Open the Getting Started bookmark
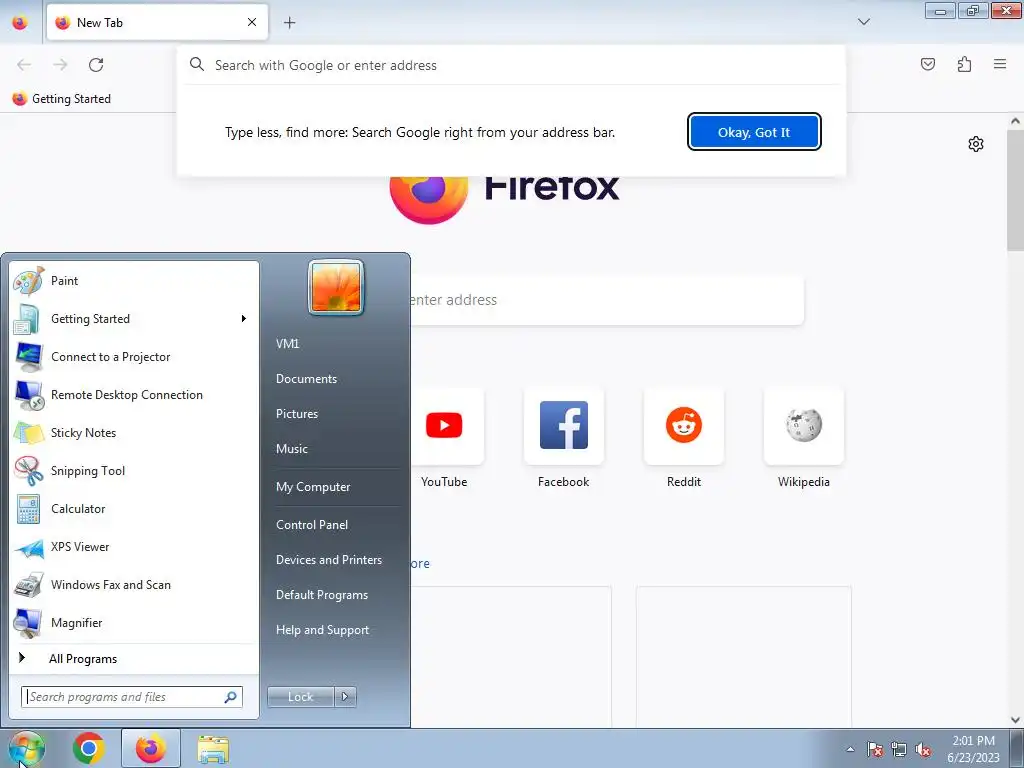 [x=62, y=99]
